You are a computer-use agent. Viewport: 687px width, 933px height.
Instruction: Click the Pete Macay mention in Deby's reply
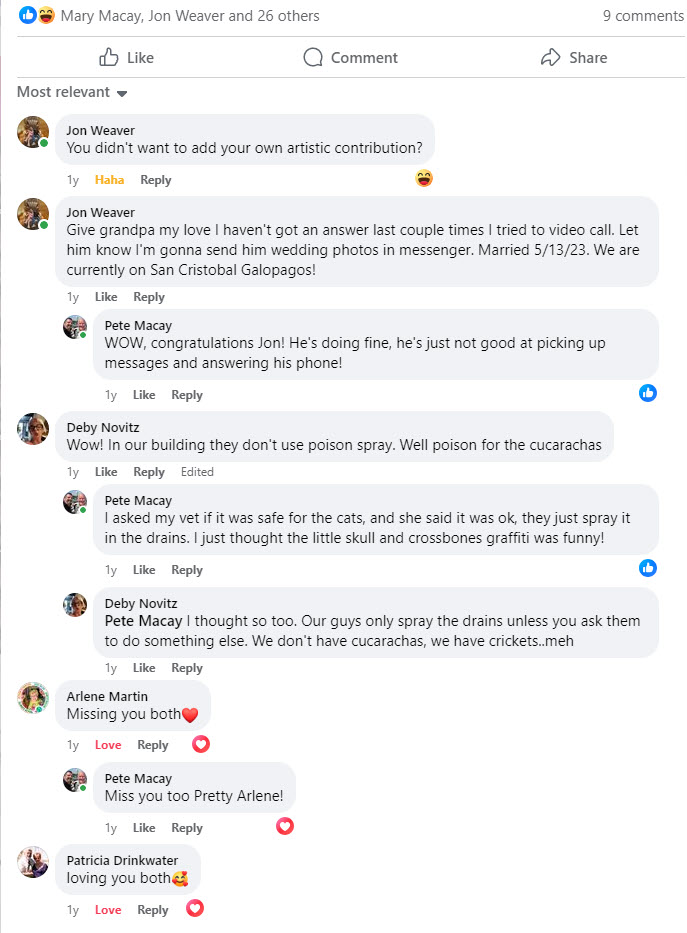coord(143,621)
